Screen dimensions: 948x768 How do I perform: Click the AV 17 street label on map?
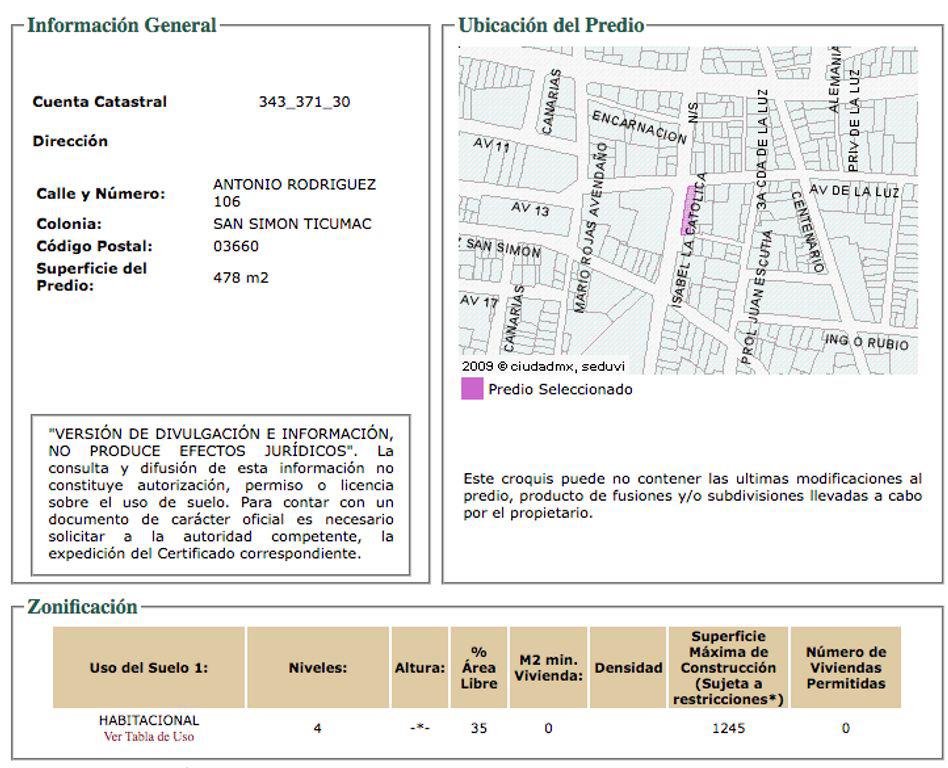coord(479,301)
